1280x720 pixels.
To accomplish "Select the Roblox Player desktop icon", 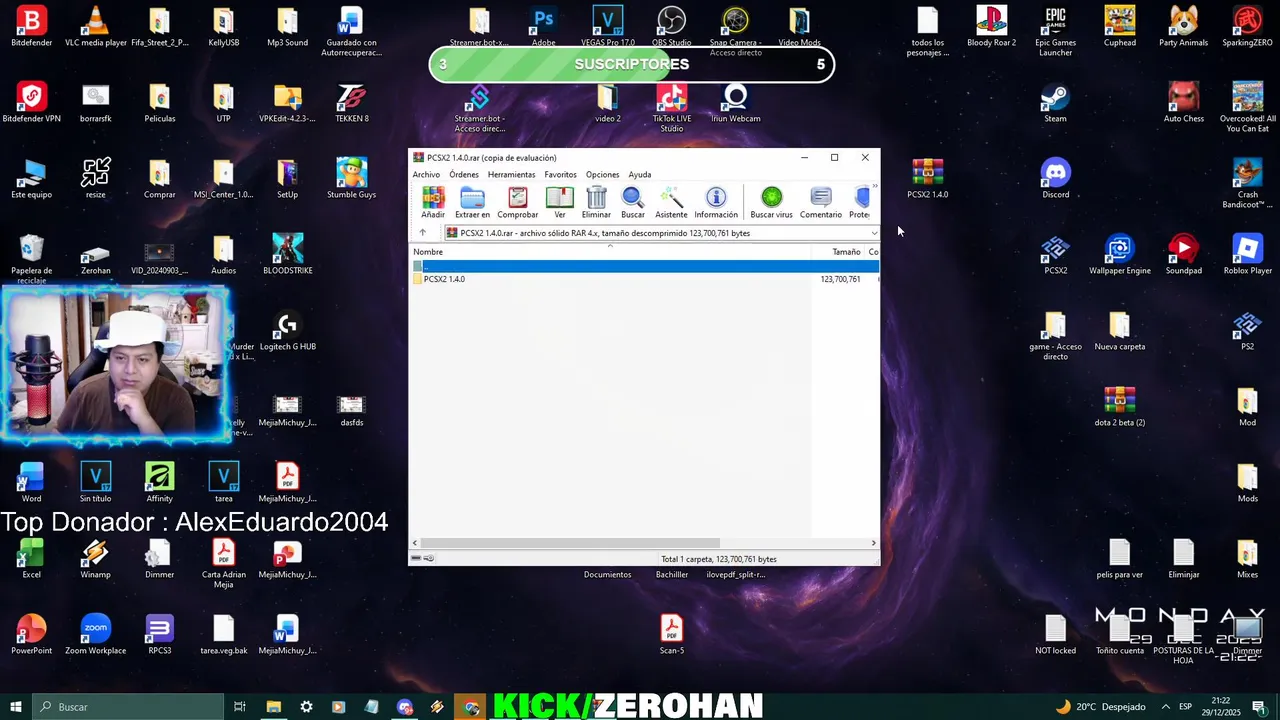I will coord(1247,255).
